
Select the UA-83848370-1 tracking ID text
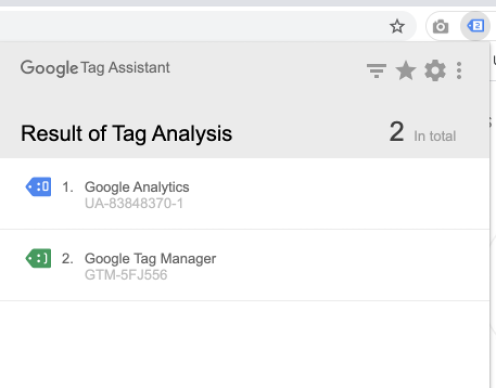click(x=134, y=203)
